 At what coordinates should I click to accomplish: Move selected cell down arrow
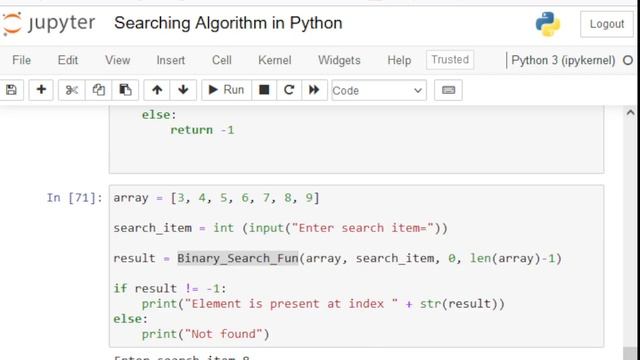pyautogui.click(x=183, y=90)
